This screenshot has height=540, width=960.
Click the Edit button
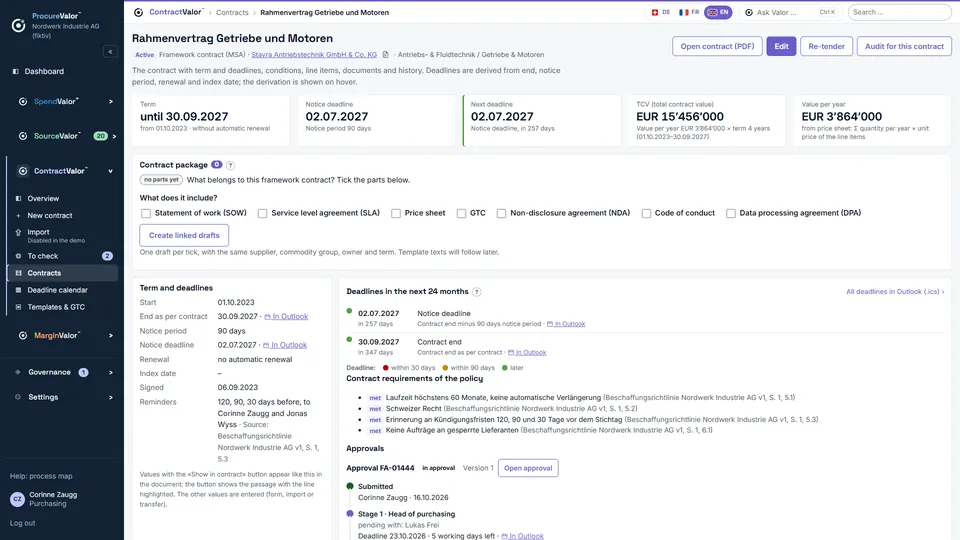[x=781, y=47]
